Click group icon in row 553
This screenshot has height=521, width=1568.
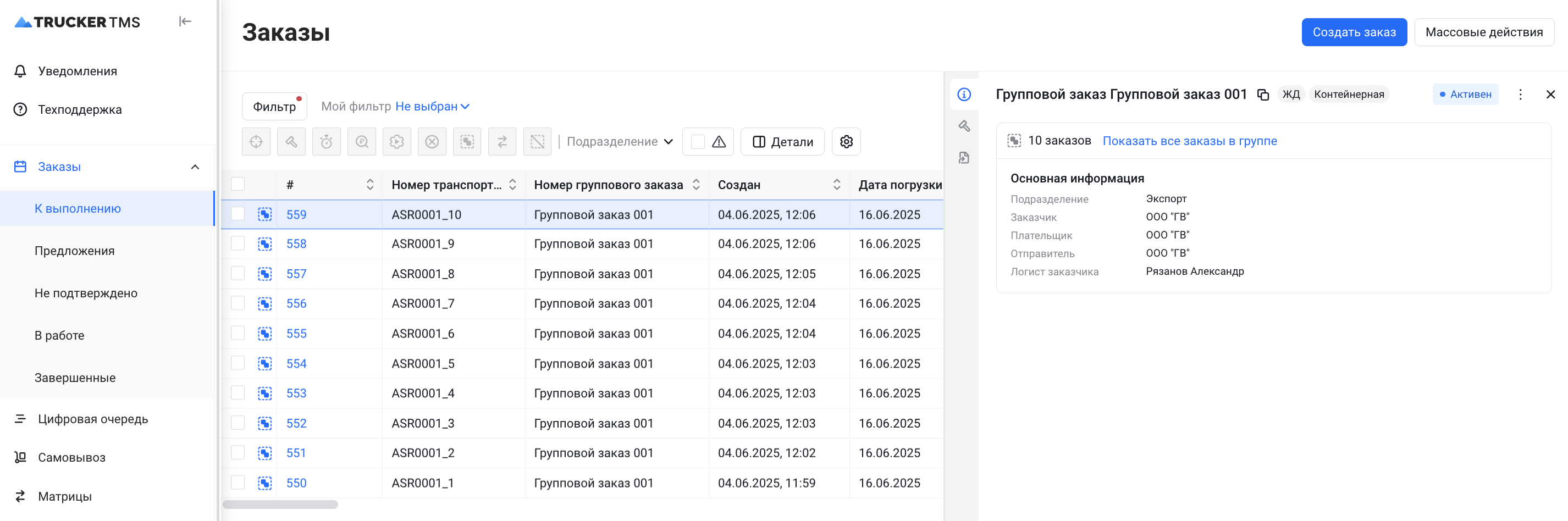click(x=265, y=393)
